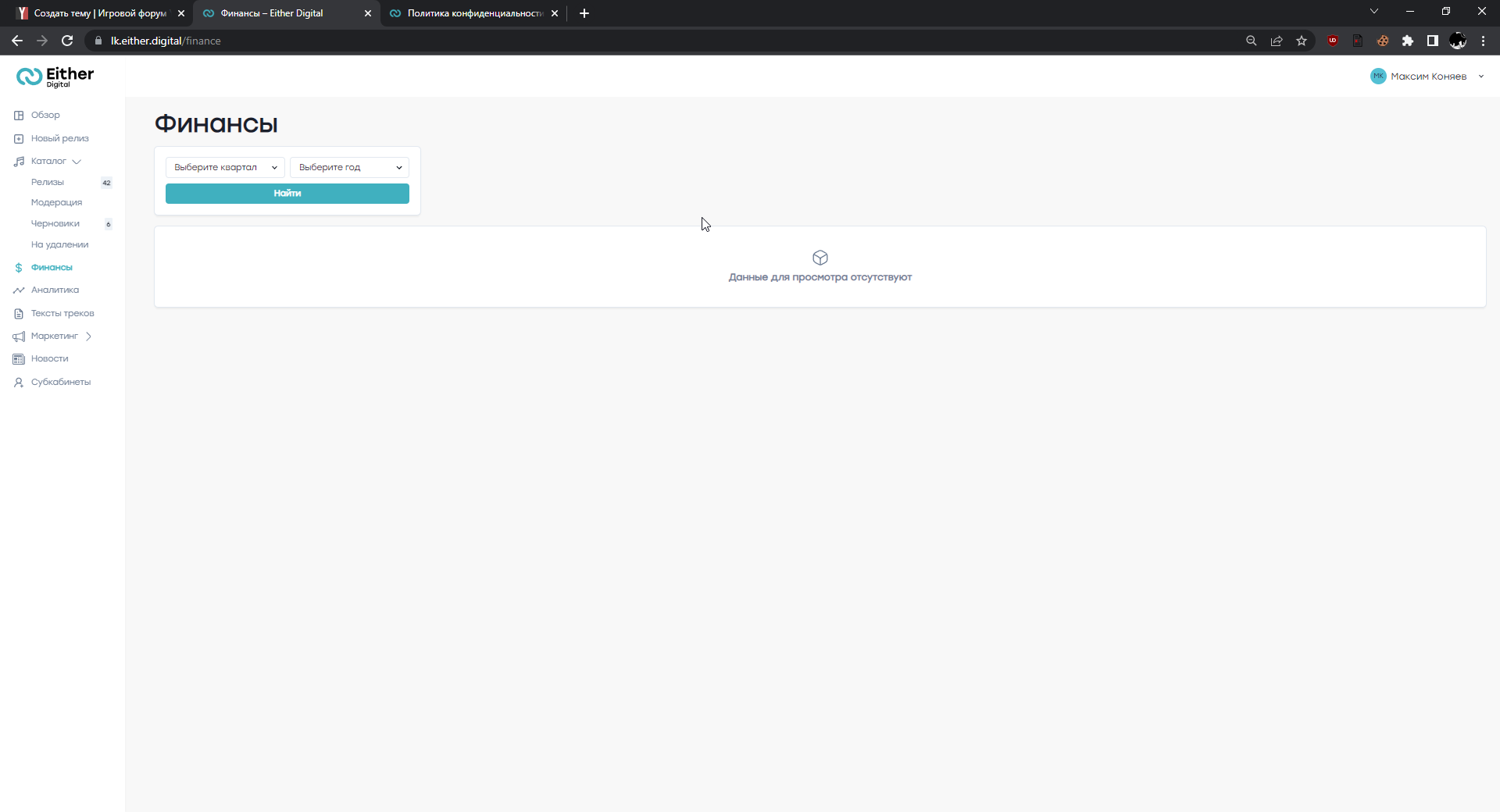Open the Тексты треков link

click(x=62, y=314)
